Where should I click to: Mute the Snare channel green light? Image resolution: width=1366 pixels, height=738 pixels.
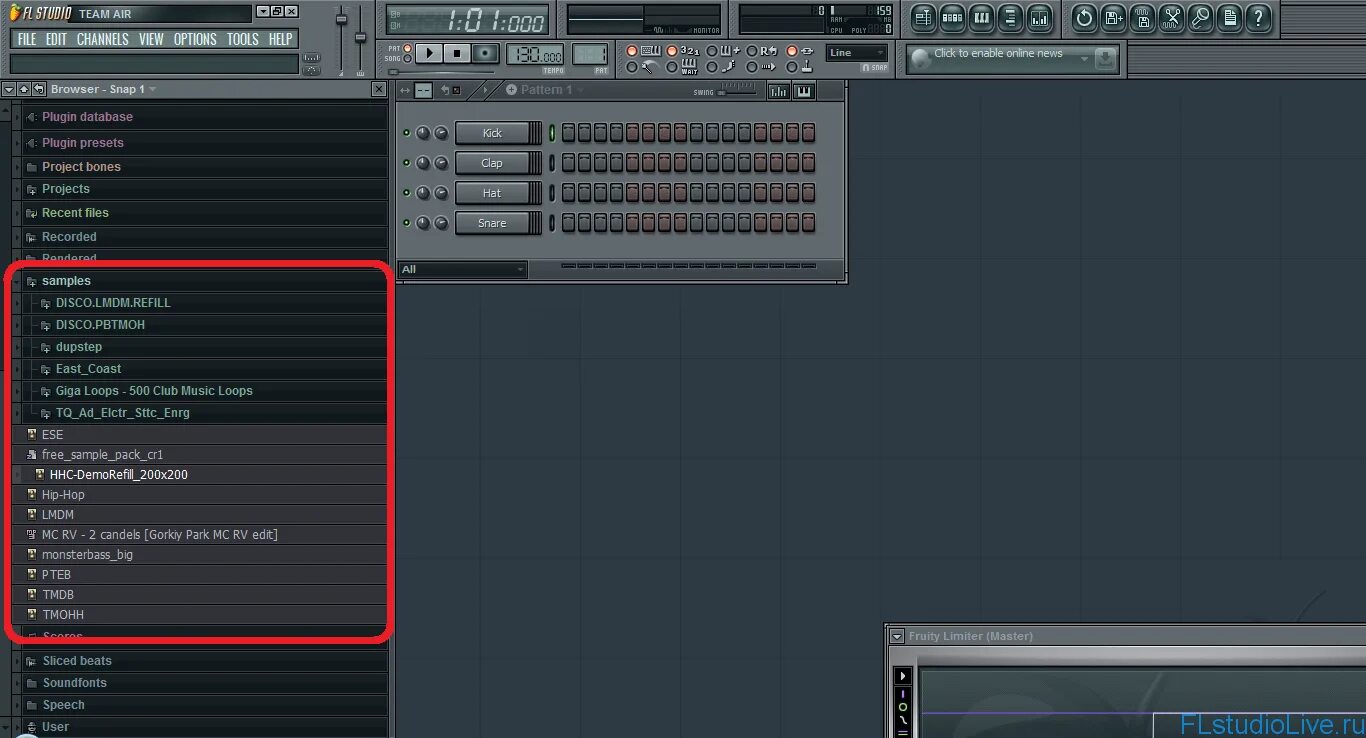(407, 223)
